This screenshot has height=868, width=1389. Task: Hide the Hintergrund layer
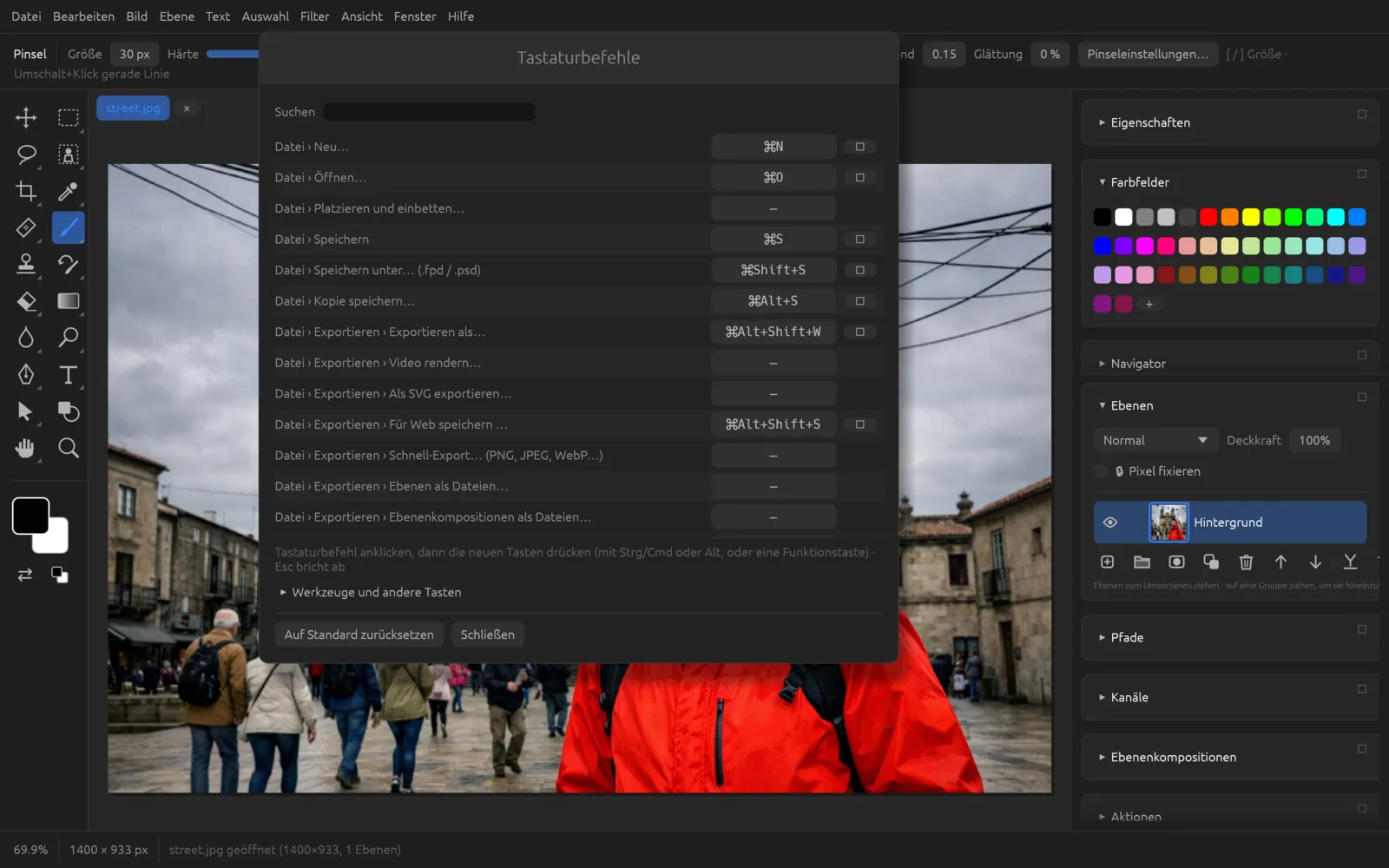(x=1110, y=523)
